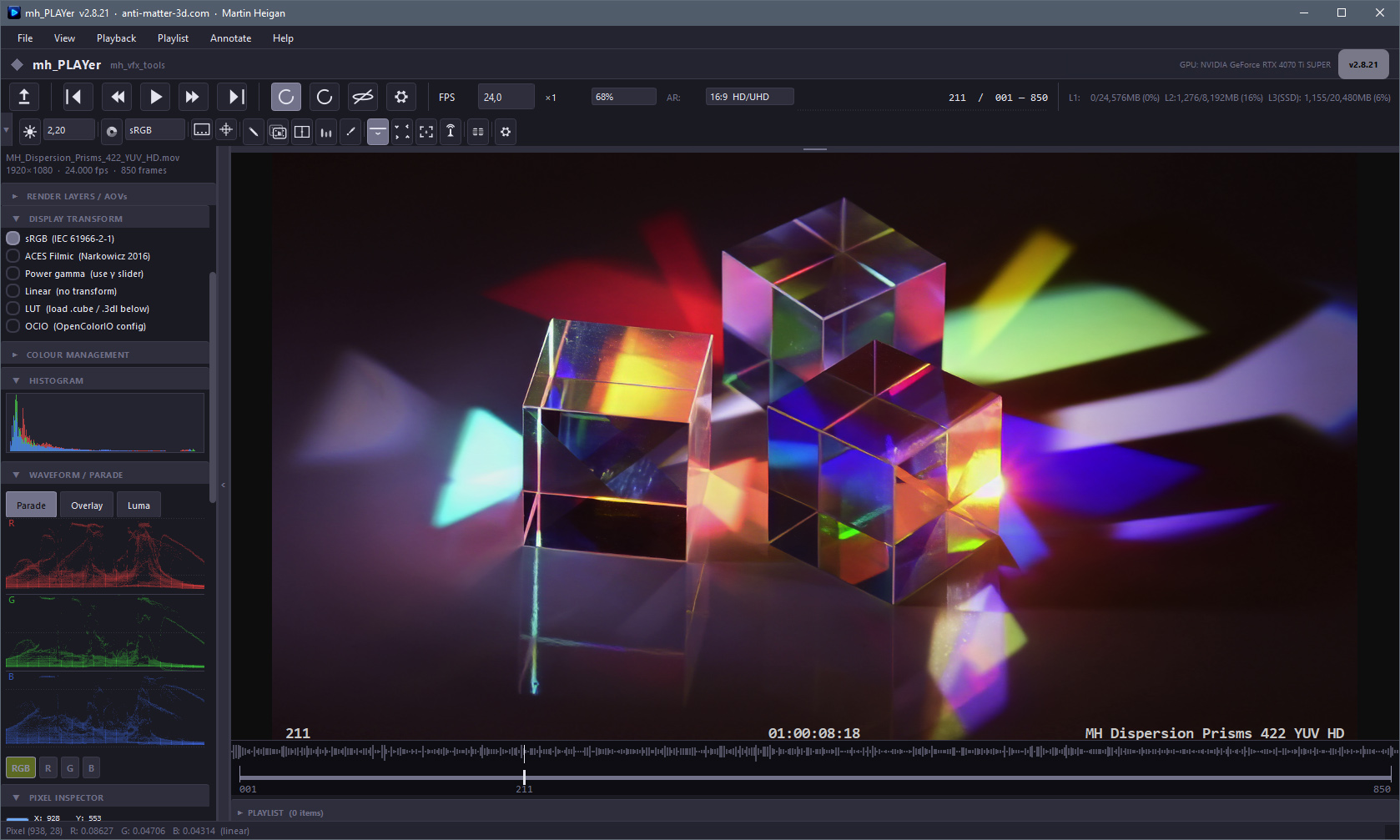
Task: Open a media file via the upload icon
Action: click(24, 96)
